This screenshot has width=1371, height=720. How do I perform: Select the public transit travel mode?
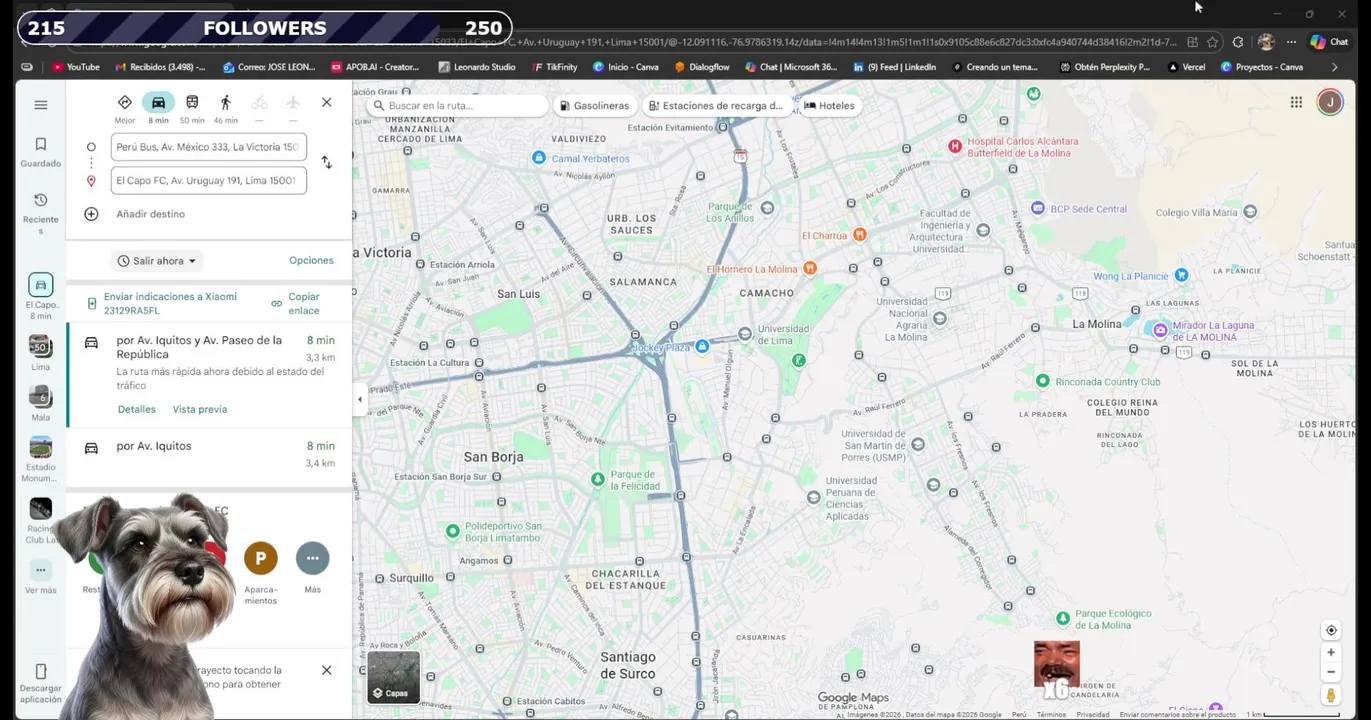(x=192, y=109)
